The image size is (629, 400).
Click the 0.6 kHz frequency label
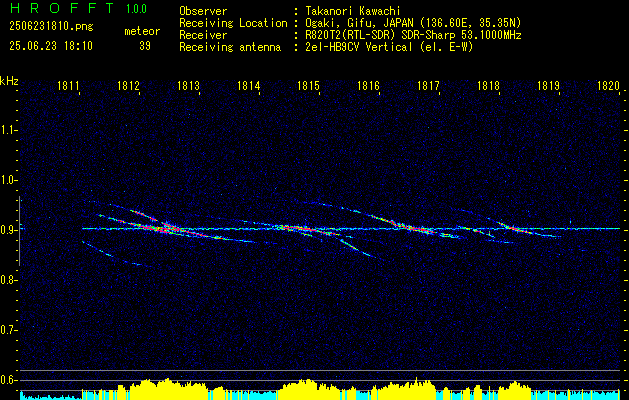pos(8,380)
